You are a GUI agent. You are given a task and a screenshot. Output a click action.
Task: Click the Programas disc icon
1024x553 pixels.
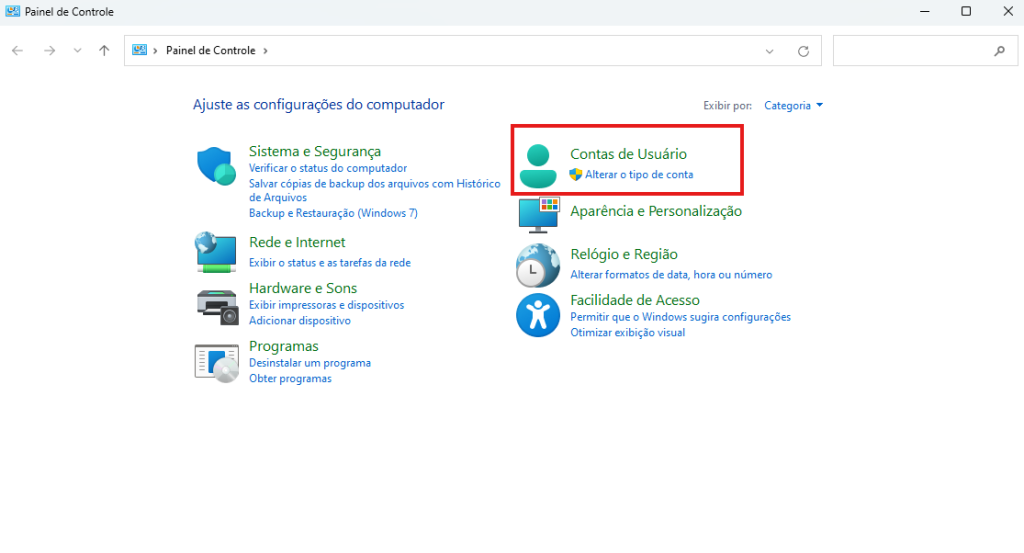(216, 362)
